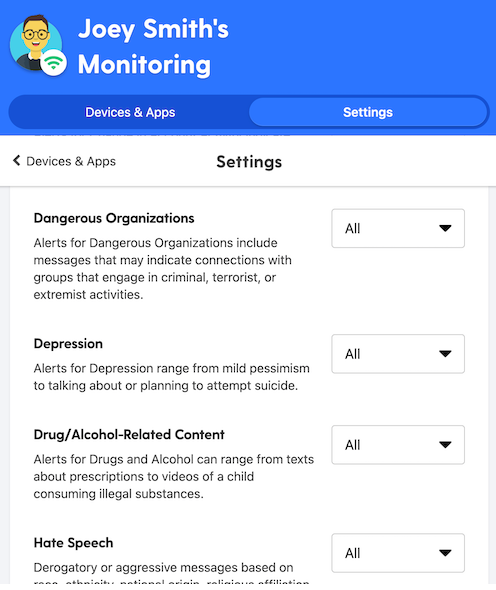Expand the Drug/Alcohol-Related Content dropdown
The height and width of the screenshot is (590, 496).
tap(398, 445)
